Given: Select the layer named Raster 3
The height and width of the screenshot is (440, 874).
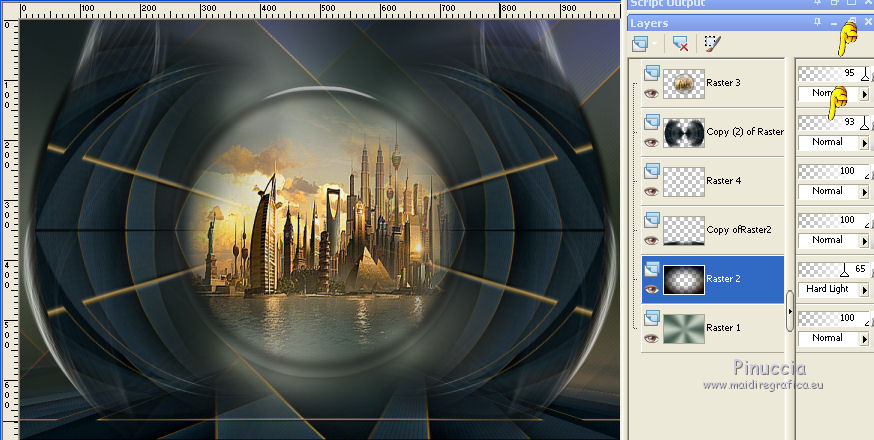Looking at the screenshot, I should click(x=723, y=83).
